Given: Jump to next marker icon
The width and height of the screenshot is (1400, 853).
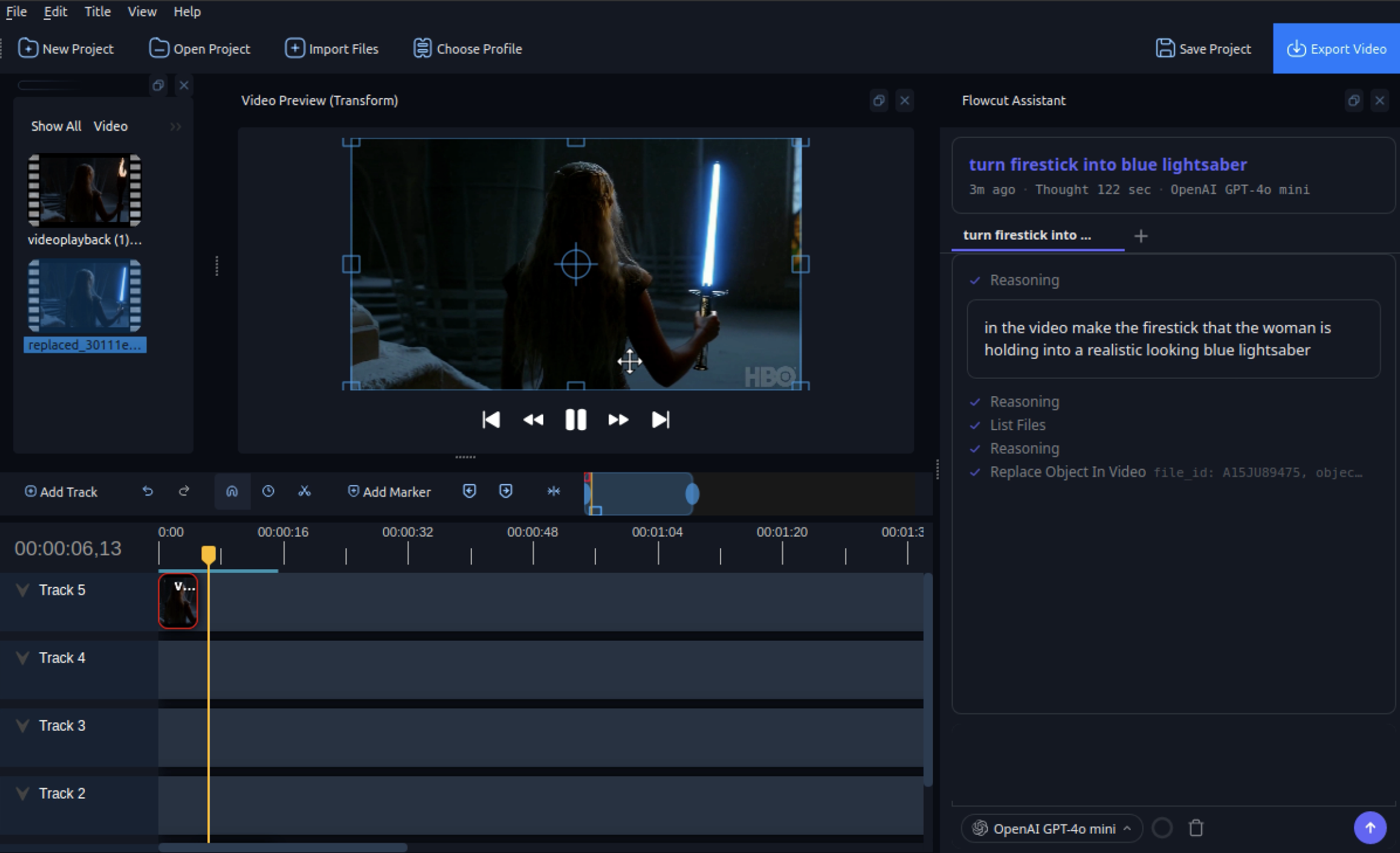Looking at the screenshot, I should coord(506,491).
